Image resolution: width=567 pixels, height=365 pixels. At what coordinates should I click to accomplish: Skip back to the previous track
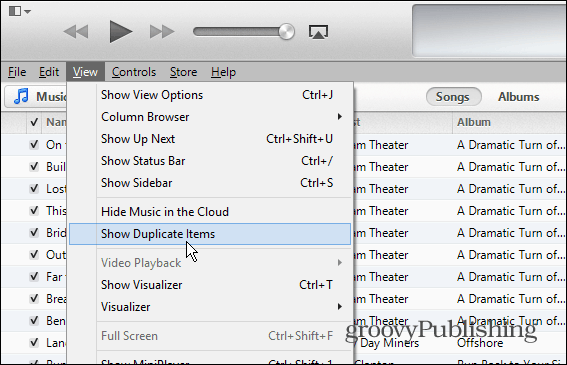click(76, 32)
